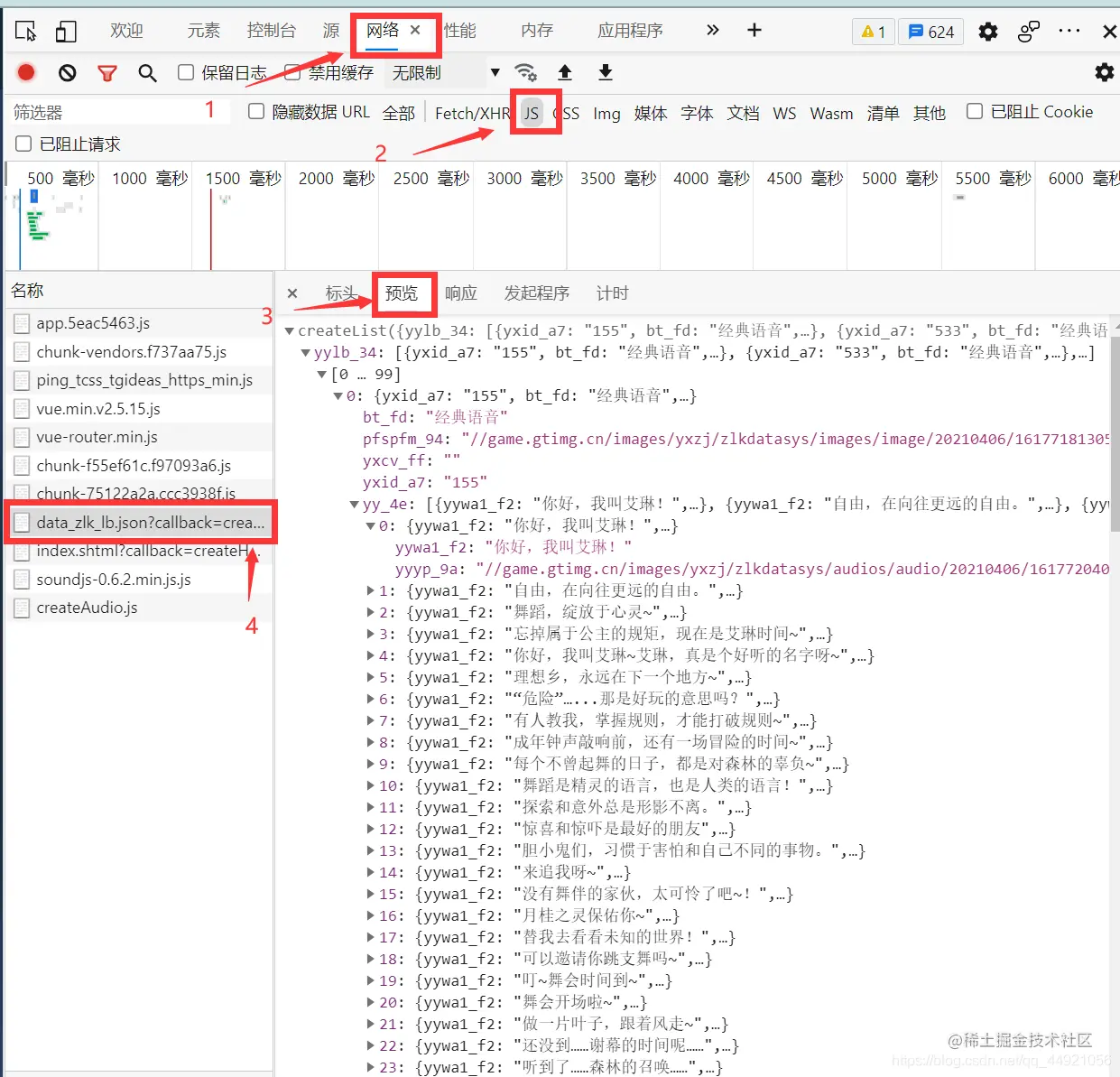Expand entry 20: 舞会开场啦
The width and height of the screenshot is (1120, 1077).
tap(371, 1003)
